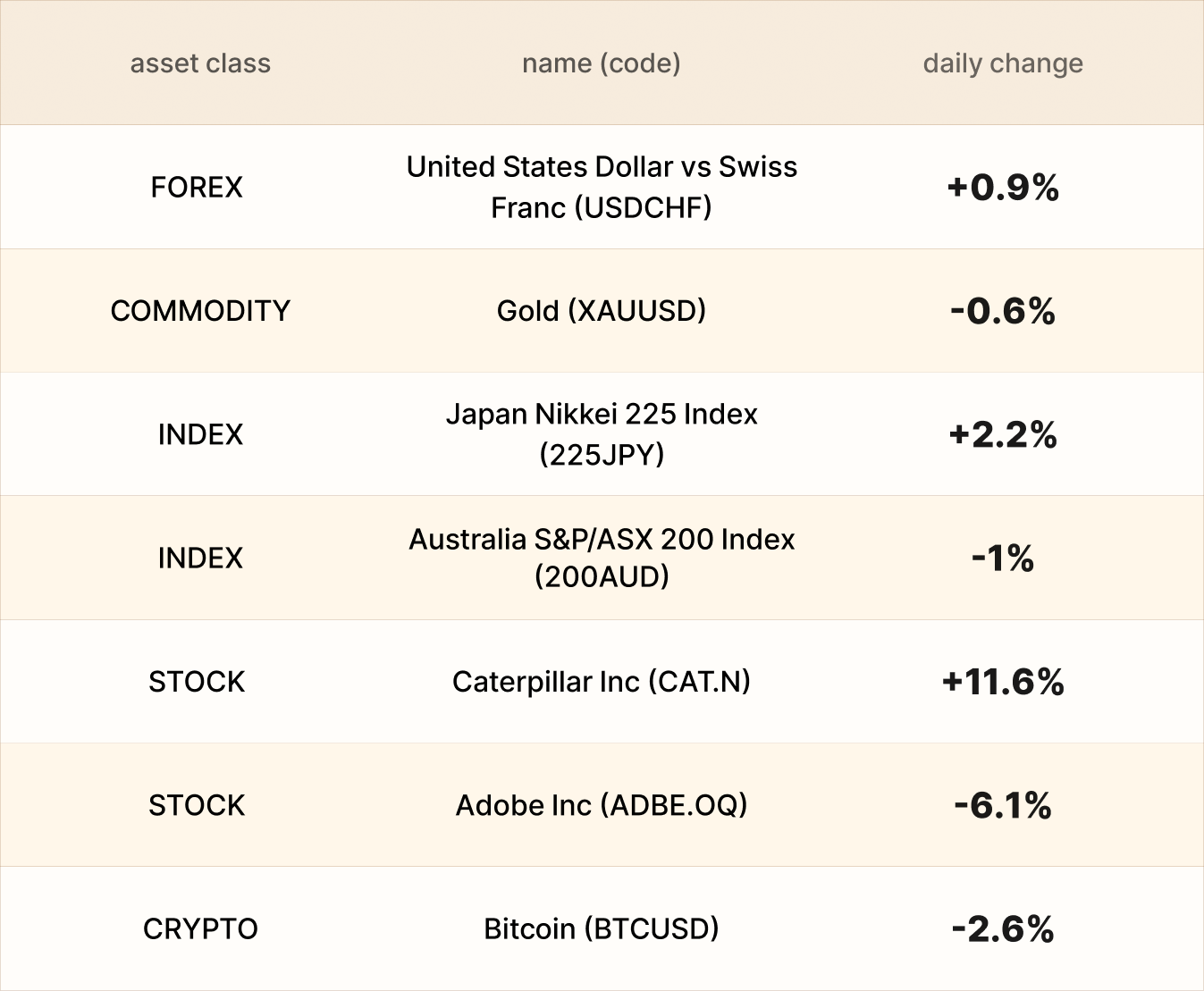This screenshot has height=991, width=1204.
Task: Click the -1% daily change value
Action: coord(1003,558)
